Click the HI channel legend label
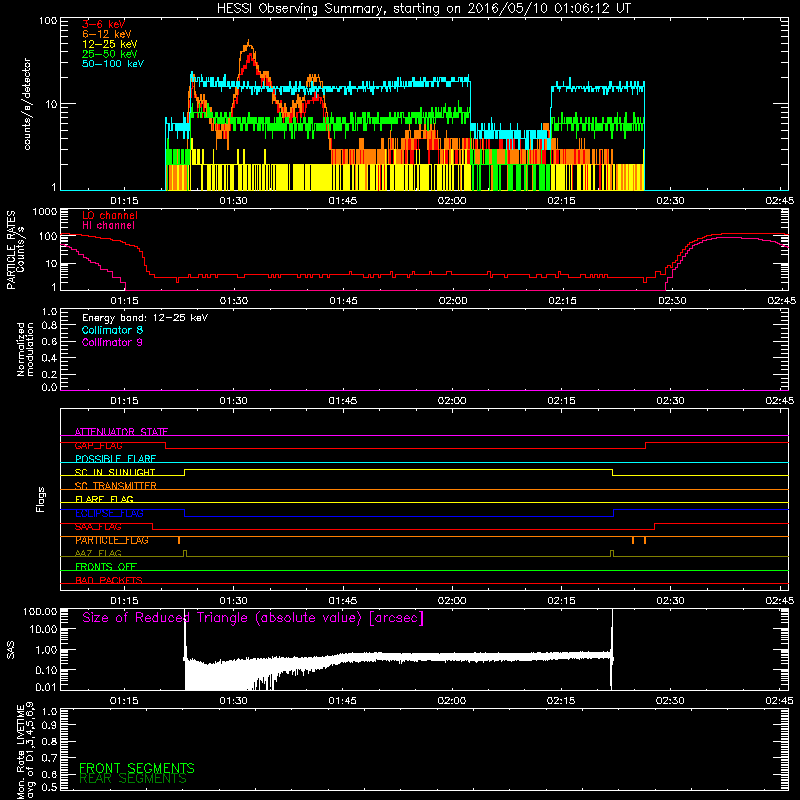 (x=108, y=225)
